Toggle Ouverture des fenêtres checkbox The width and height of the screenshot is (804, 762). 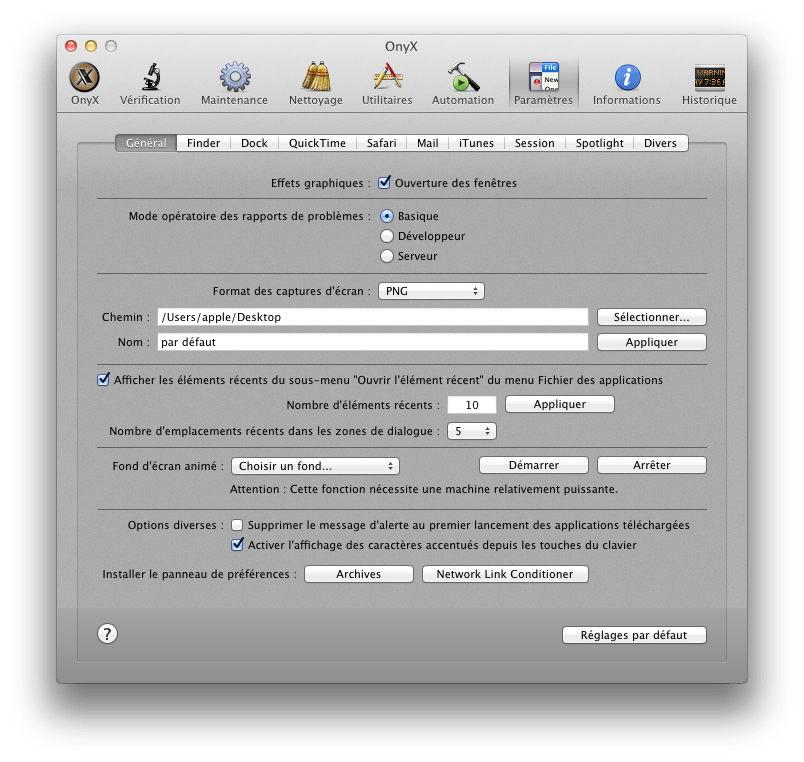pos(384,183)
